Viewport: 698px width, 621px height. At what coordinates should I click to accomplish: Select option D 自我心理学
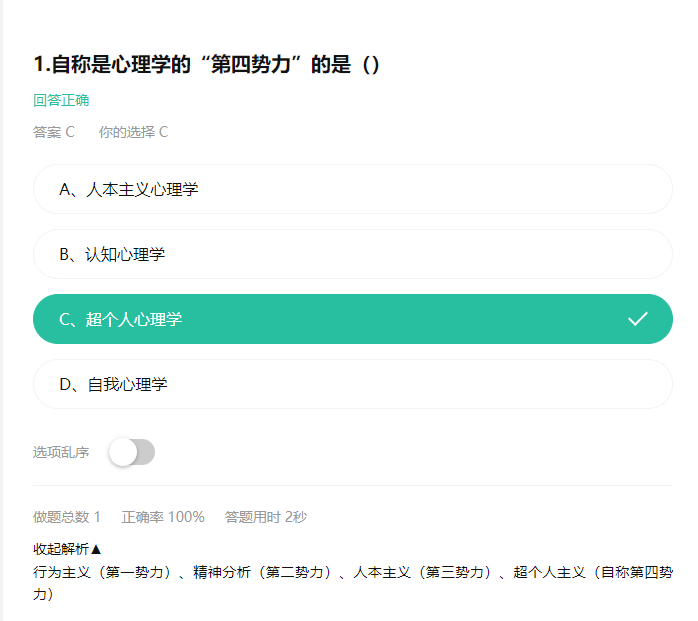353,384
